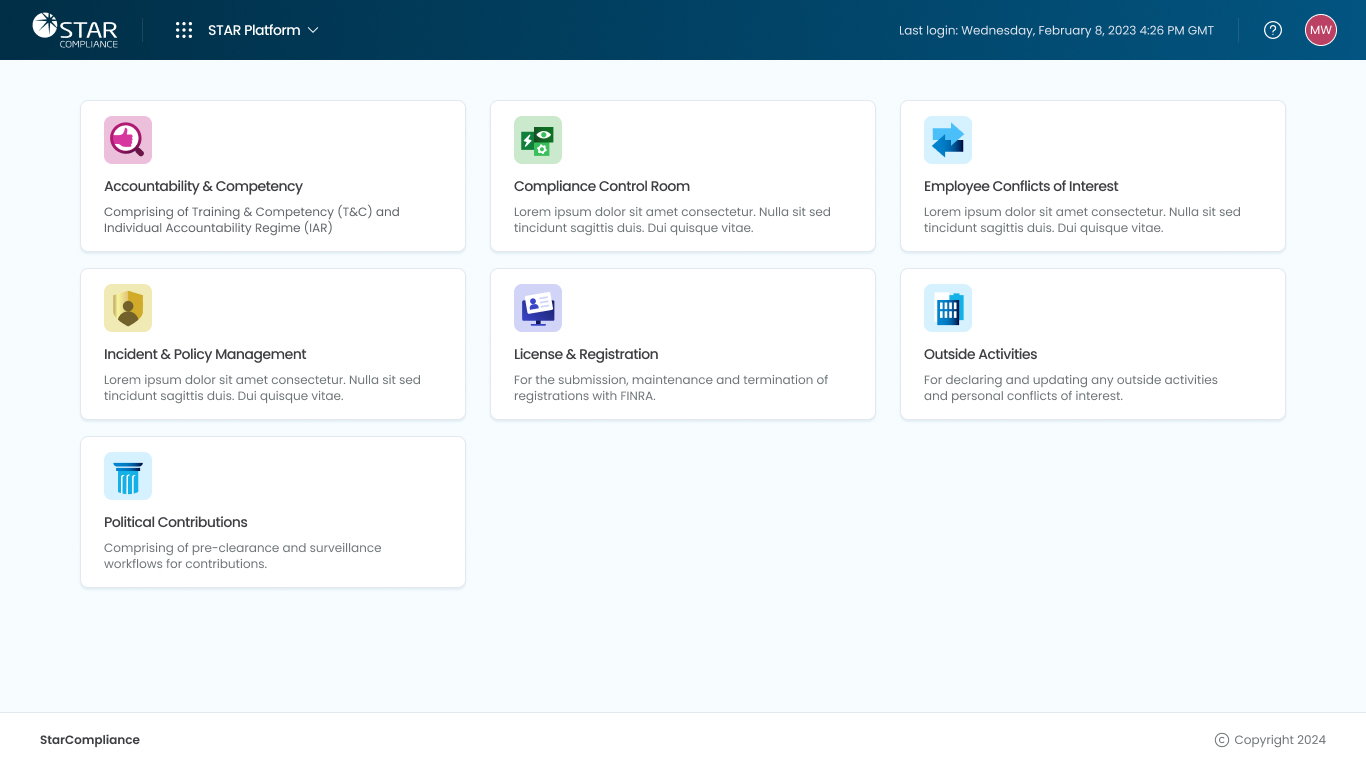The image size is (1366, 768).
Task: Open the app grid launcher icon
Action: coord(184,30)
